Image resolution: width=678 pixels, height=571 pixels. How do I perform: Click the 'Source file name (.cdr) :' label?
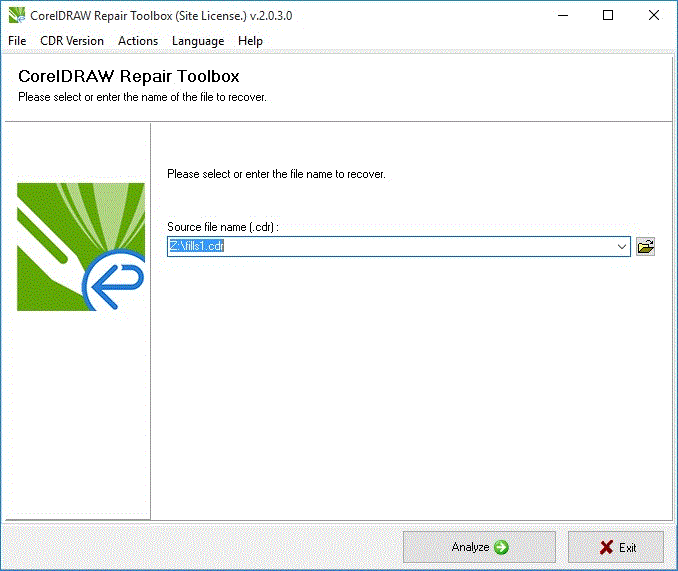[x=223, y=227]
